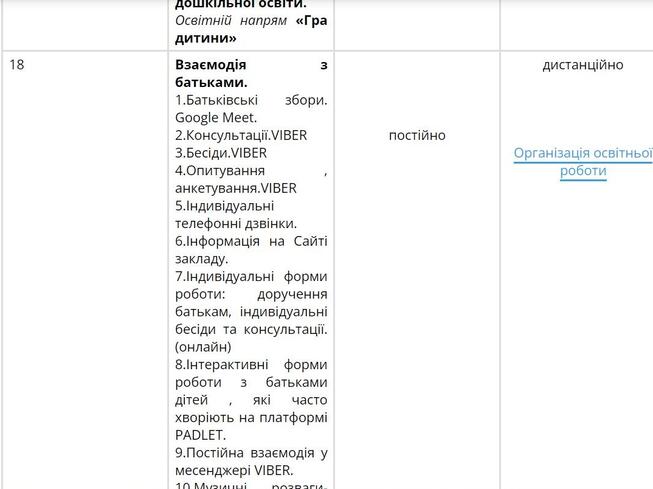Click item '1.Батьківські збори.'
The width and height of the screenshot is (653, 489).
click(x=251, y=100)
